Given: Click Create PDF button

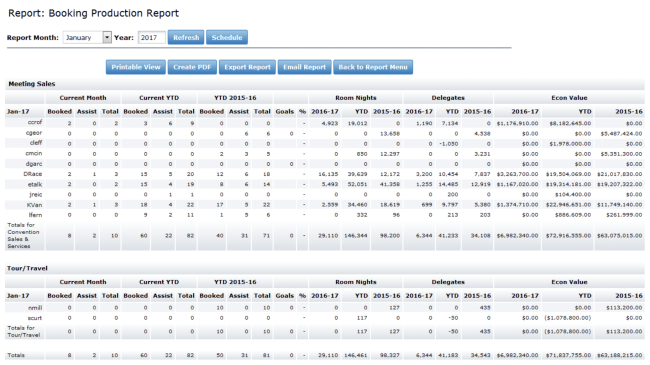Looking at the screenshot, I should point(192,67).
